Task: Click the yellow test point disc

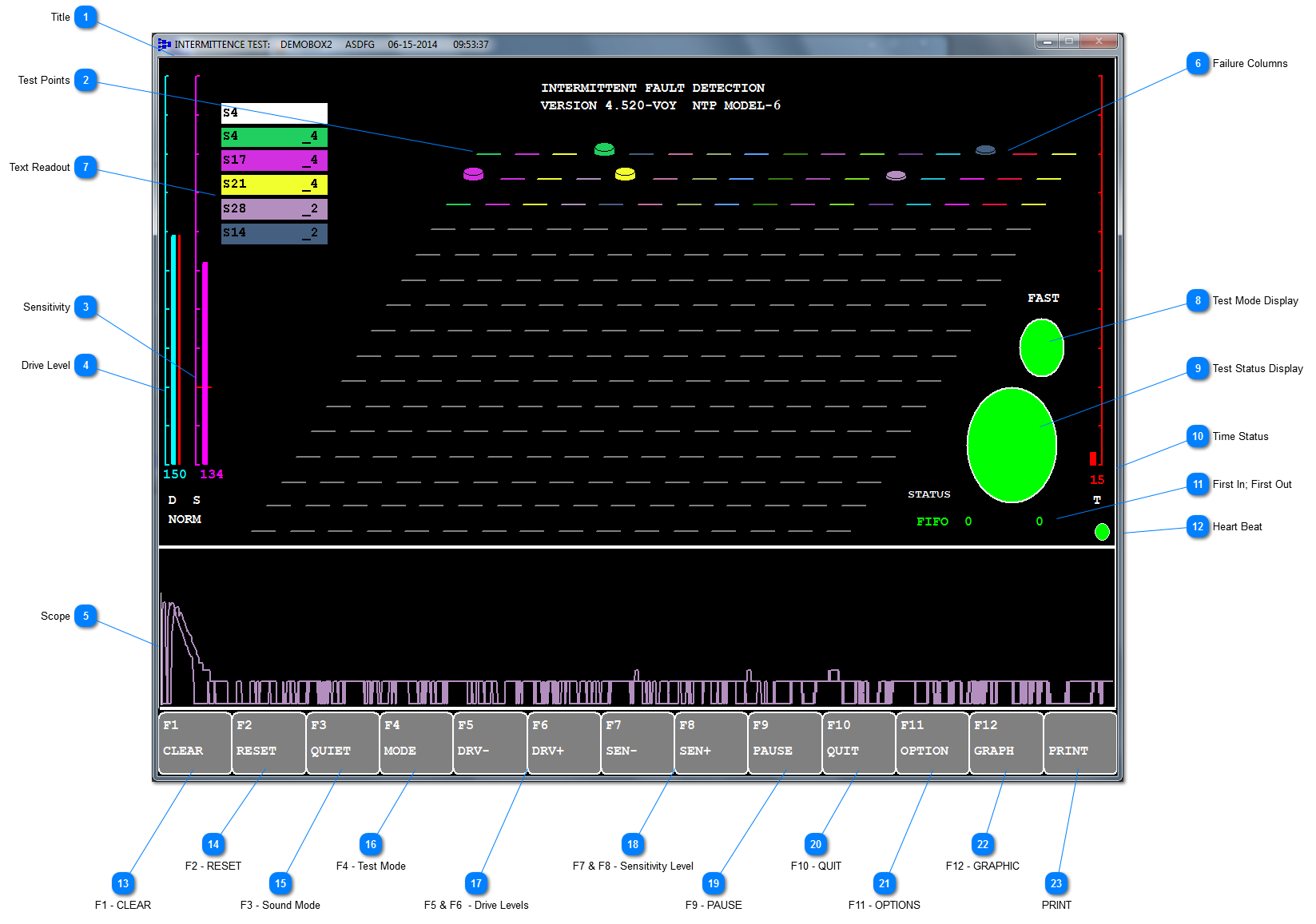Action: coord(625,174)
